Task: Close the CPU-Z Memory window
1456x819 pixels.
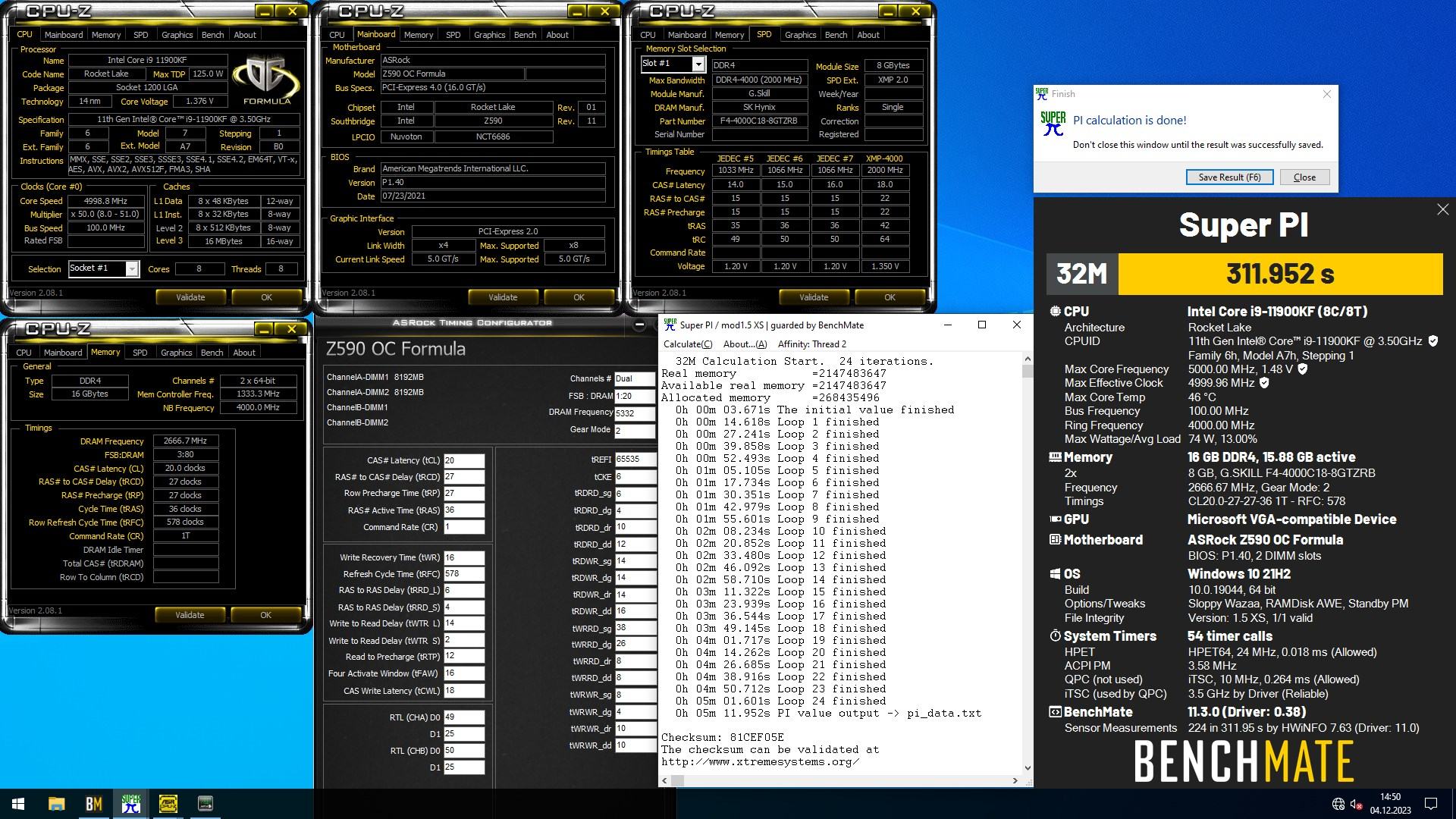Action: tap(291, 329)
